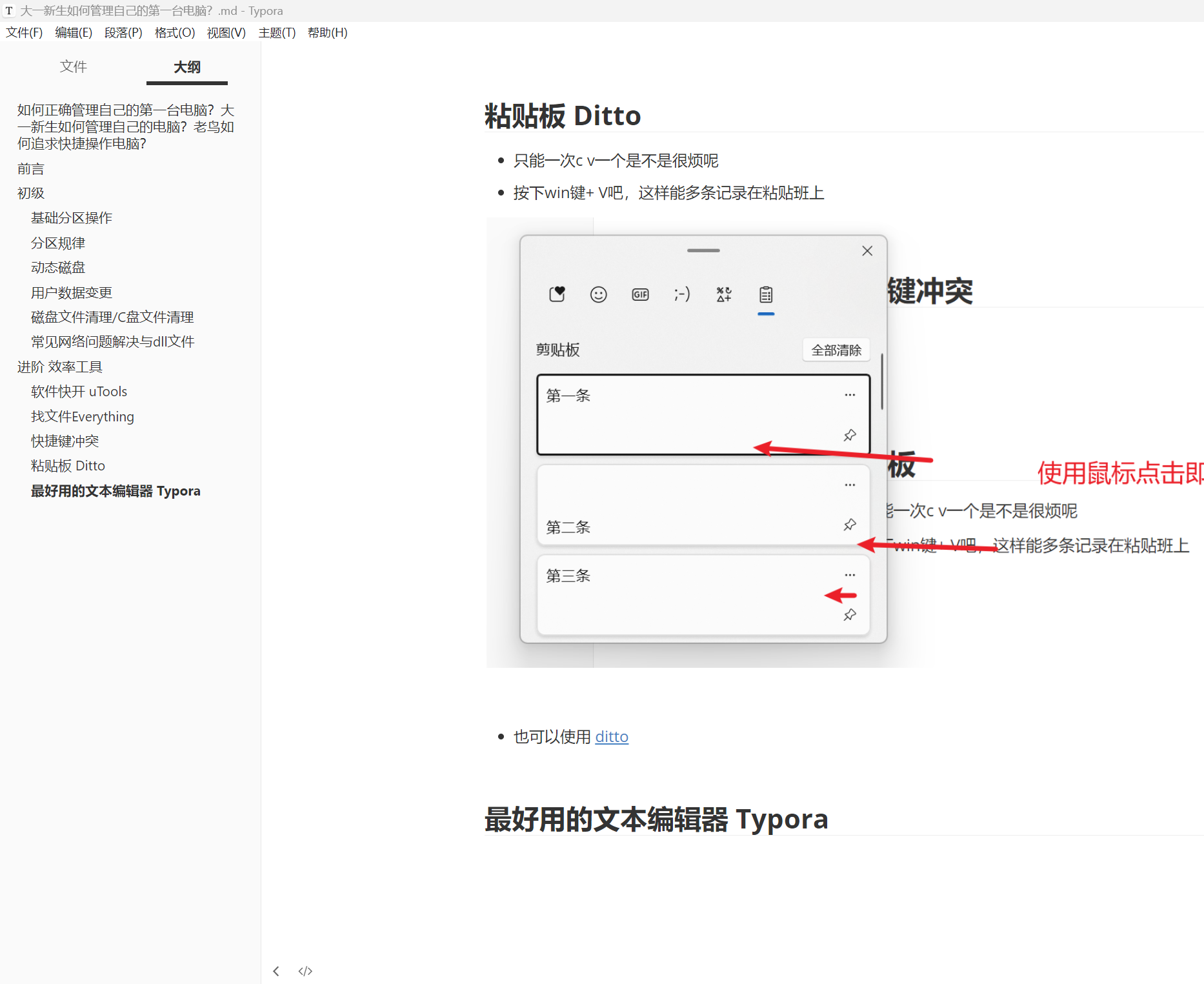Select 动态磁盘 outline entry

[58, 268]
